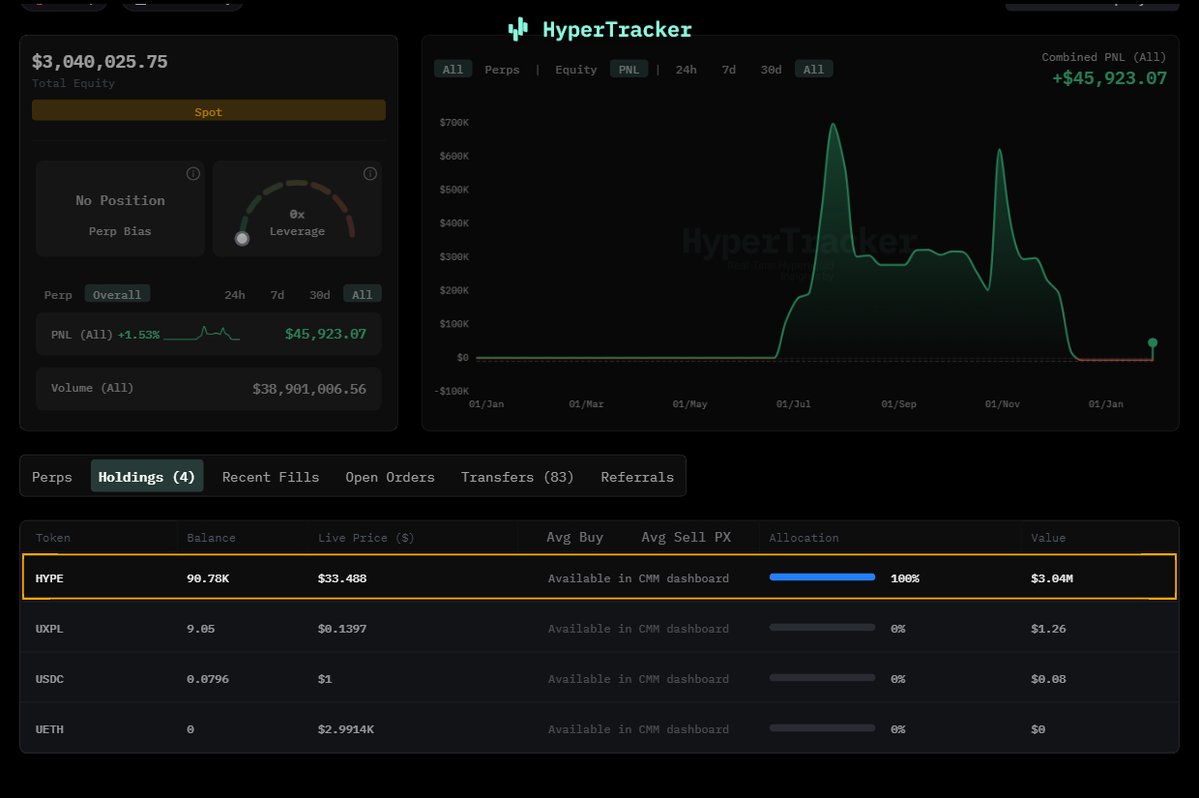Switch PNL view to Perp

click(58, 295)
